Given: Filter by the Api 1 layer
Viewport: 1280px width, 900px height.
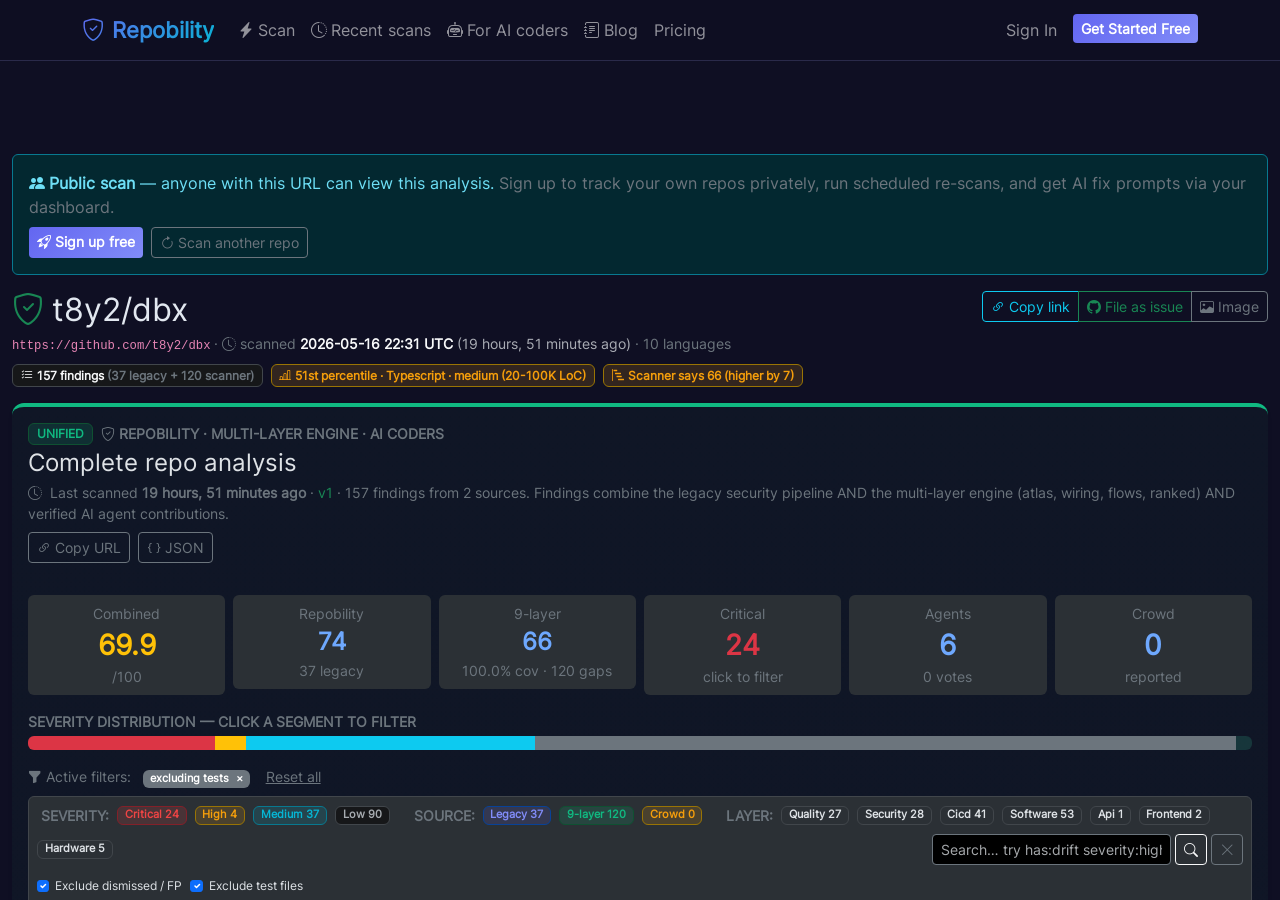Looking at the screenshot, I should [x=1110, y=815].
